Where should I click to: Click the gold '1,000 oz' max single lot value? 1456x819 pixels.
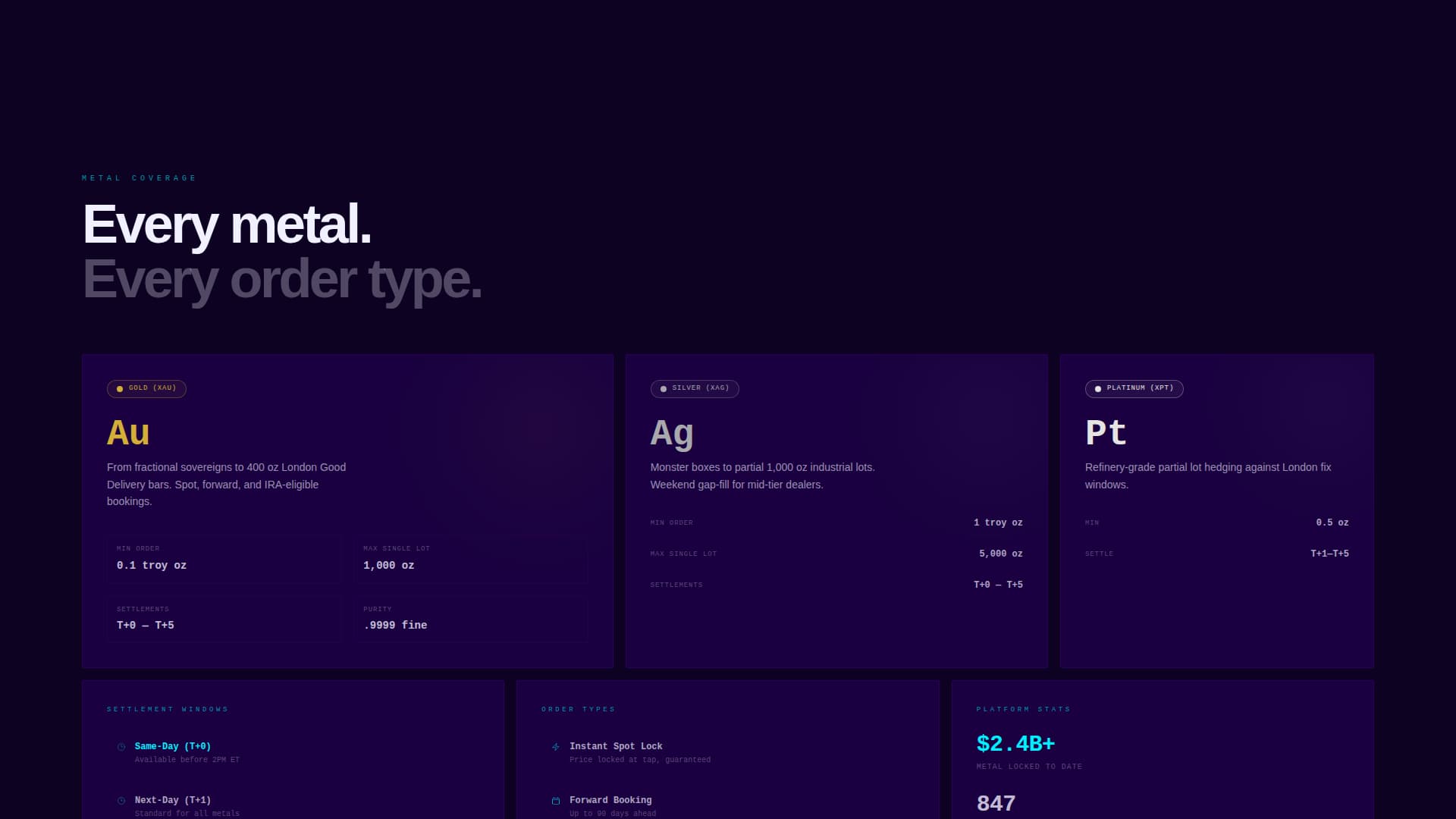389,566
